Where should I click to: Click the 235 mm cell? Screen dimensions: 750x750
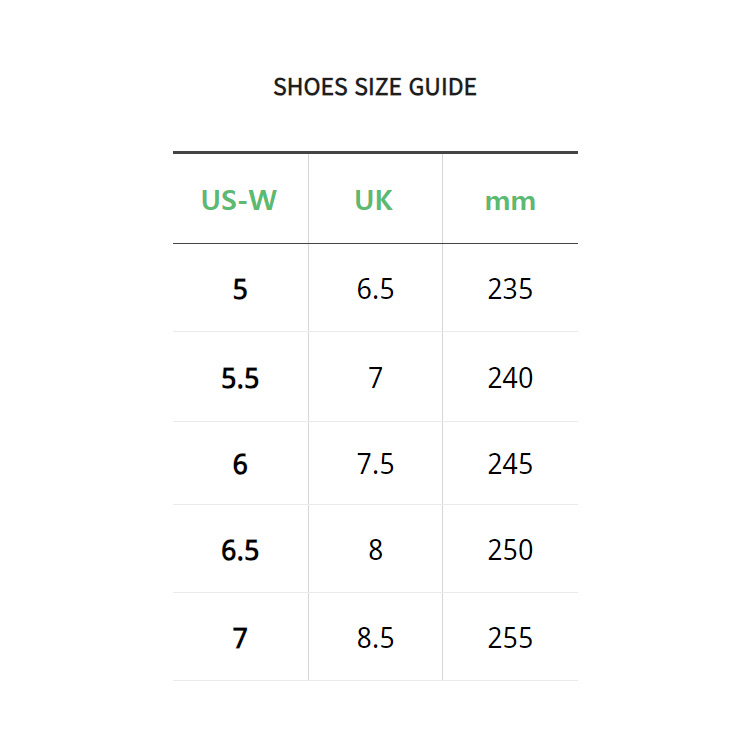510,289
